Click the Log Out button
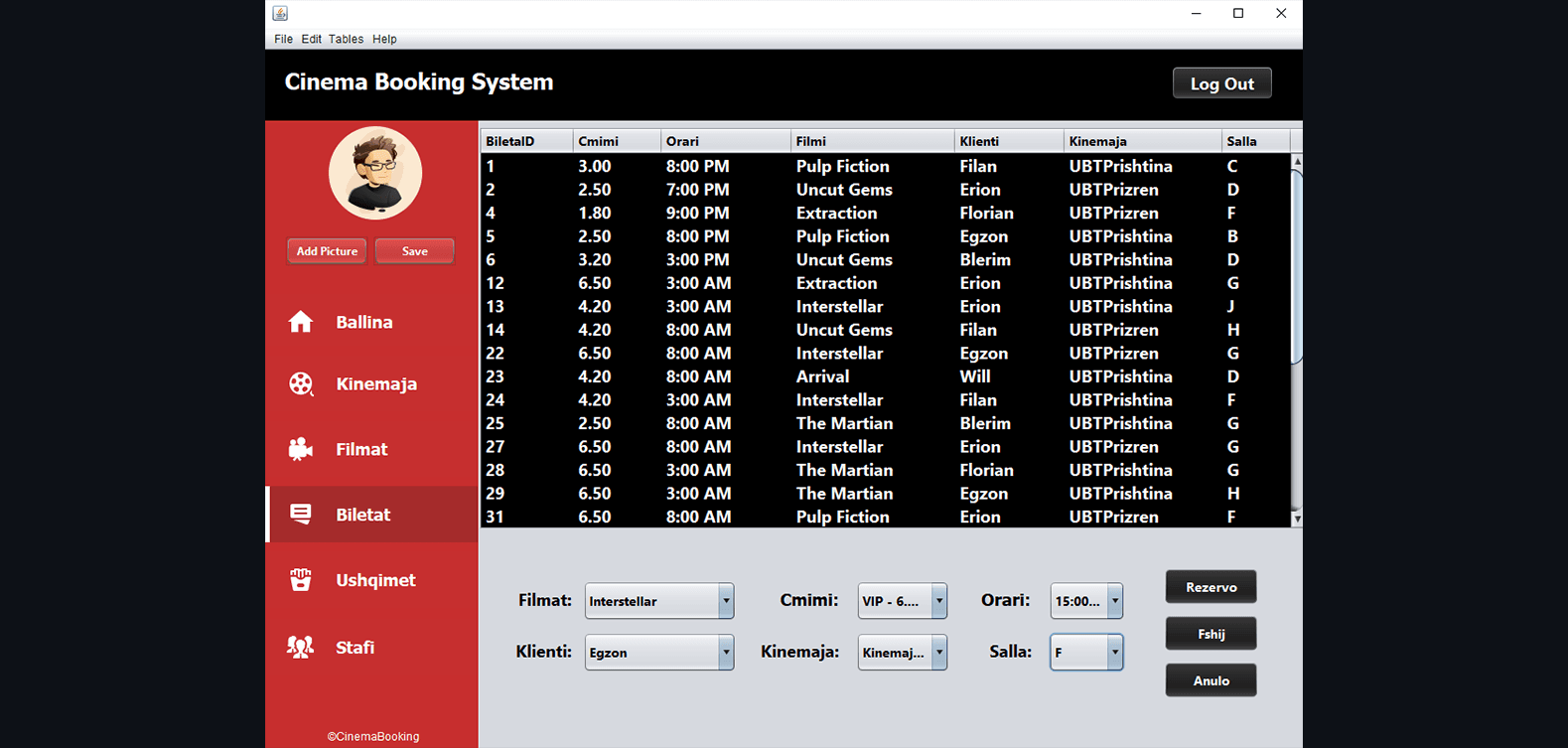Image resolution: width=1568 pixels, height=748 pixels. (x=1221, y=83)
